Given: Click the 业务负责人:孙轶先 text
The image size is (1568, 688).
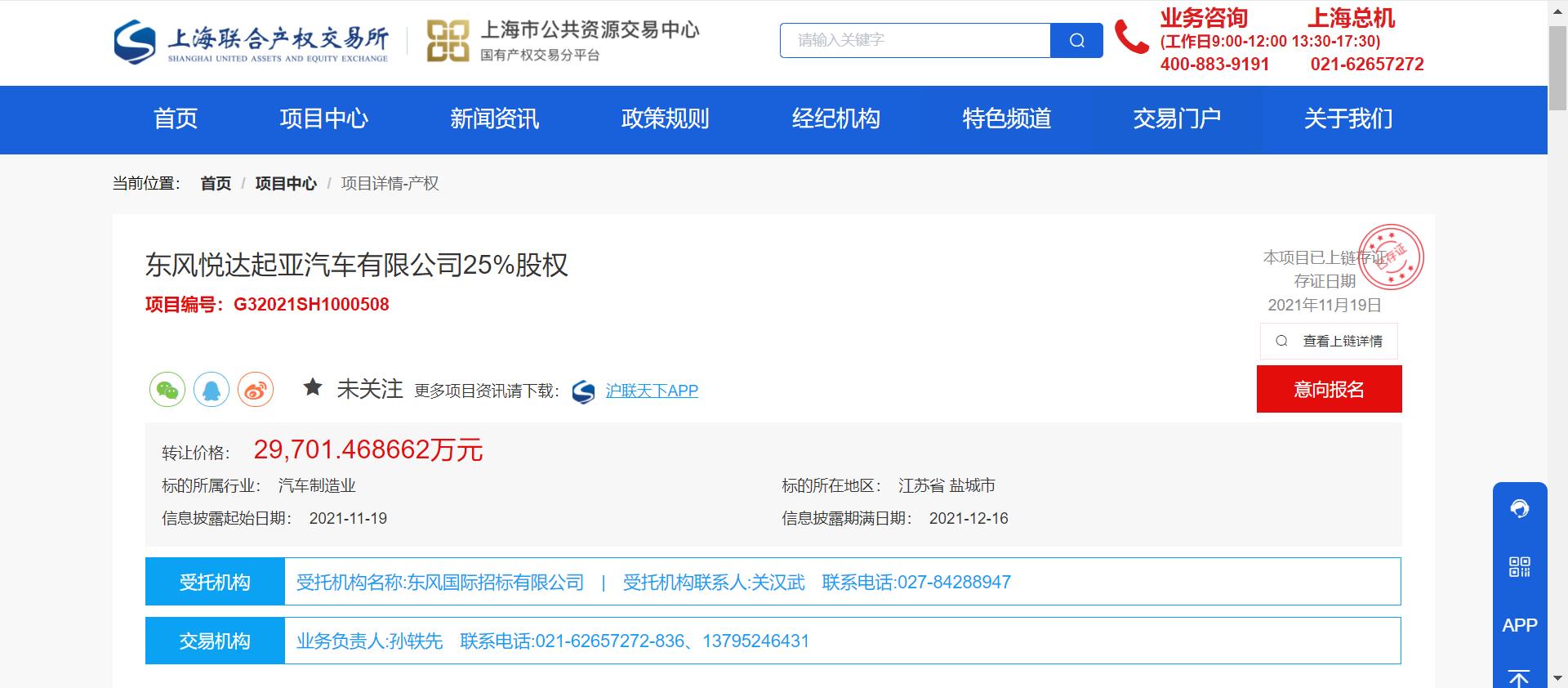Looking at the screenshot, I should click(x=369, y=641).
